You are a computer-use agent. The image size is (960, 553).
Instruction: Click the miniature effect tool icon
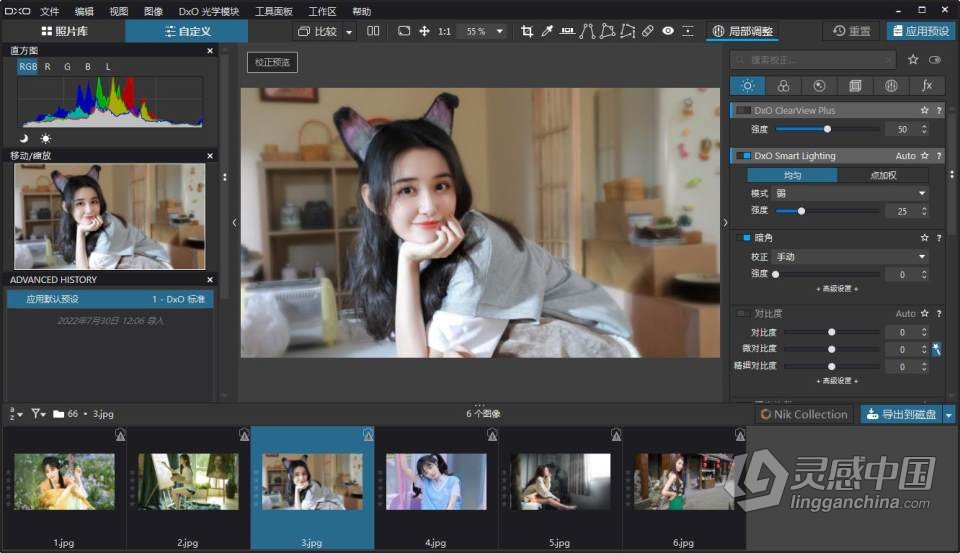(688, 31)
